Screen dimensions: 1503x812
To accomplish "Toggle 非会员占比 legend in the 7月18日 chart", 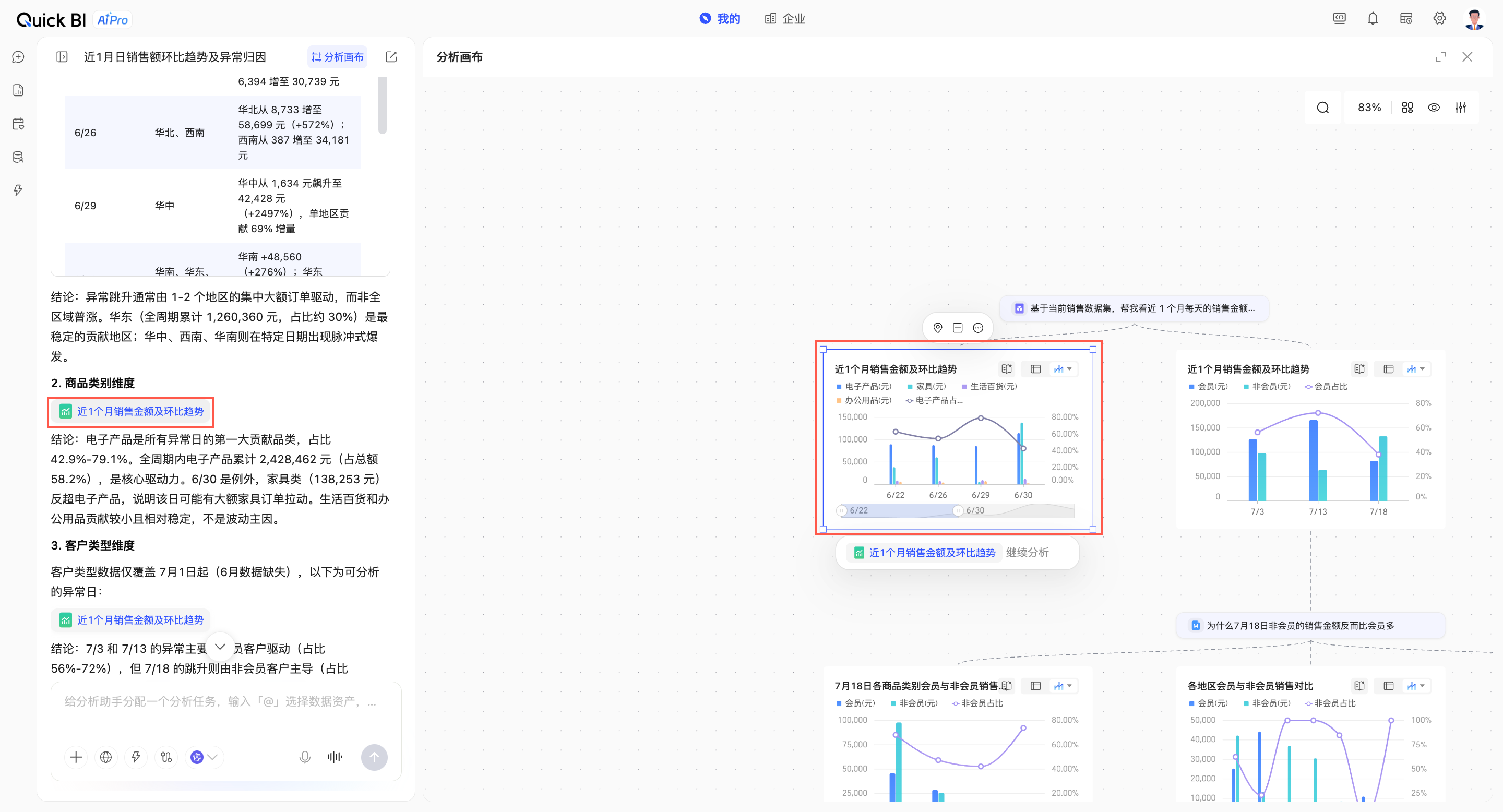I will coord(977,703).
